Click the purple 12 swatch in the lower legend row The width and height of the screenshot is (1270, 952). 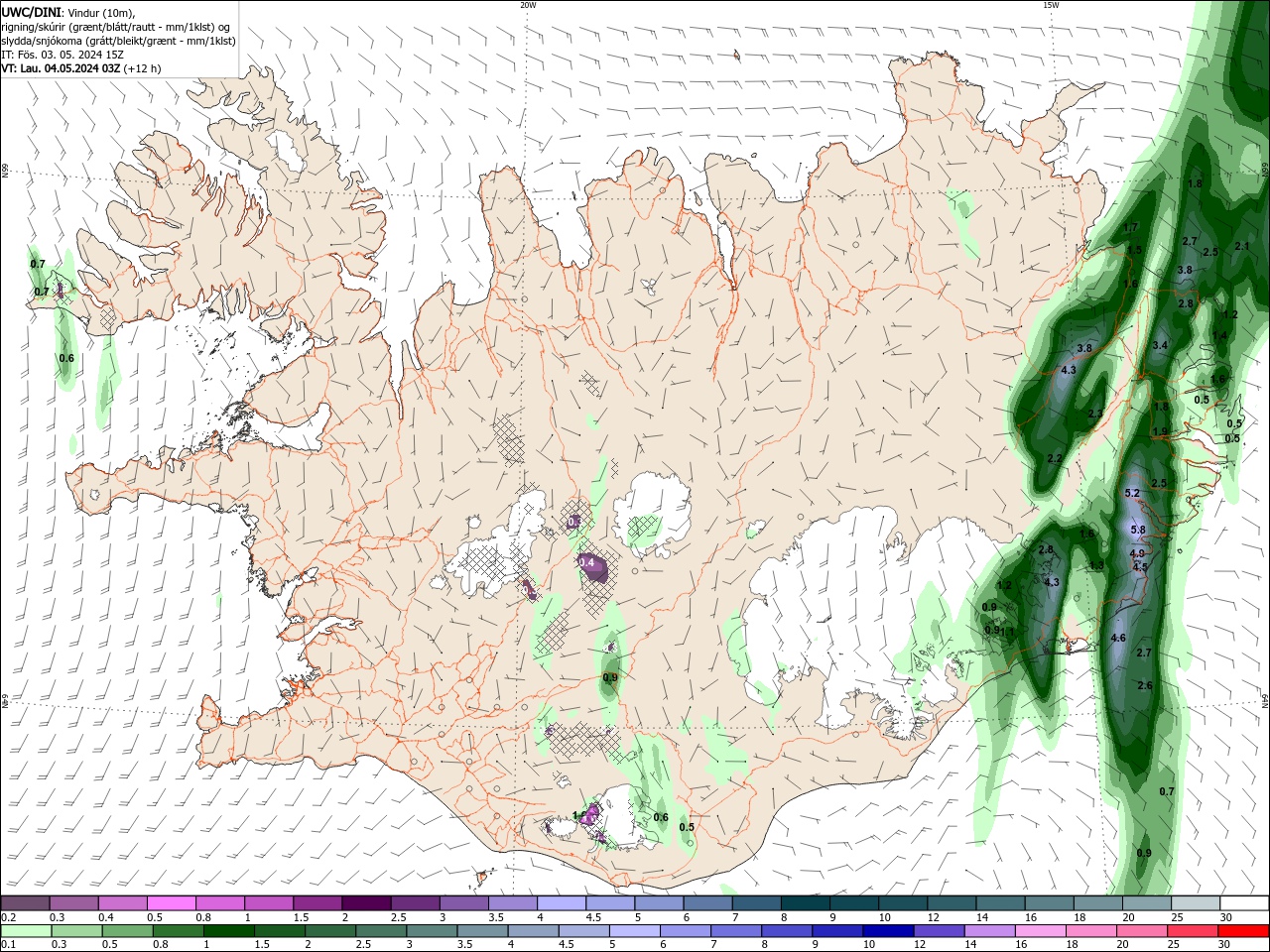coord(938,931)
